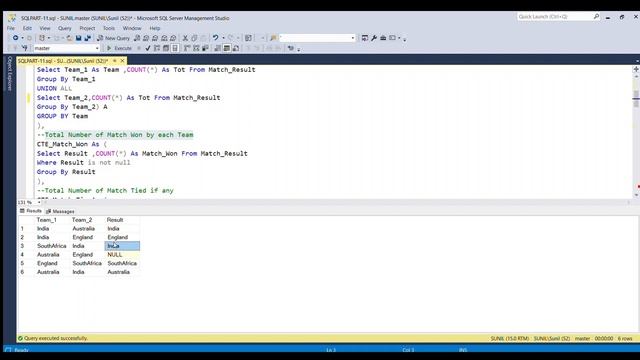
Task: Select the Australia result cell in row 6
Action: tap(122, 272)
